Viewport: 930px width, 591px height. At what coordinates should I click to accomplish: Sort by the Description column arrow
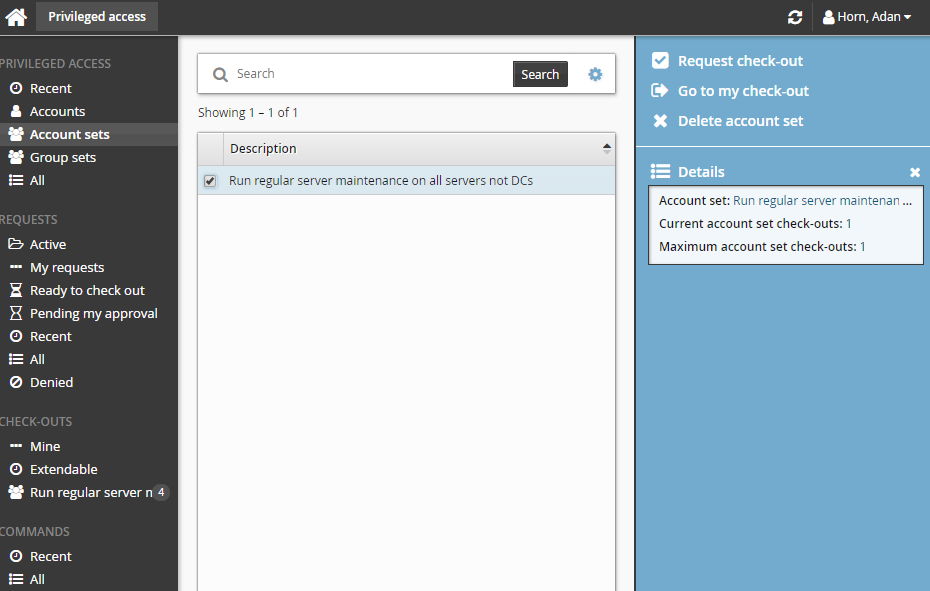coord(606,149)
